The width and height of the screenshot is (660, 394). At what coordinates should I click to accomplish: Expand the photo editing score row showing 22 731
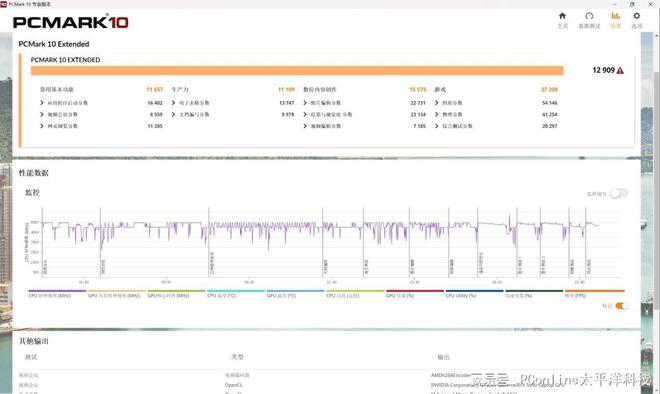365,103
